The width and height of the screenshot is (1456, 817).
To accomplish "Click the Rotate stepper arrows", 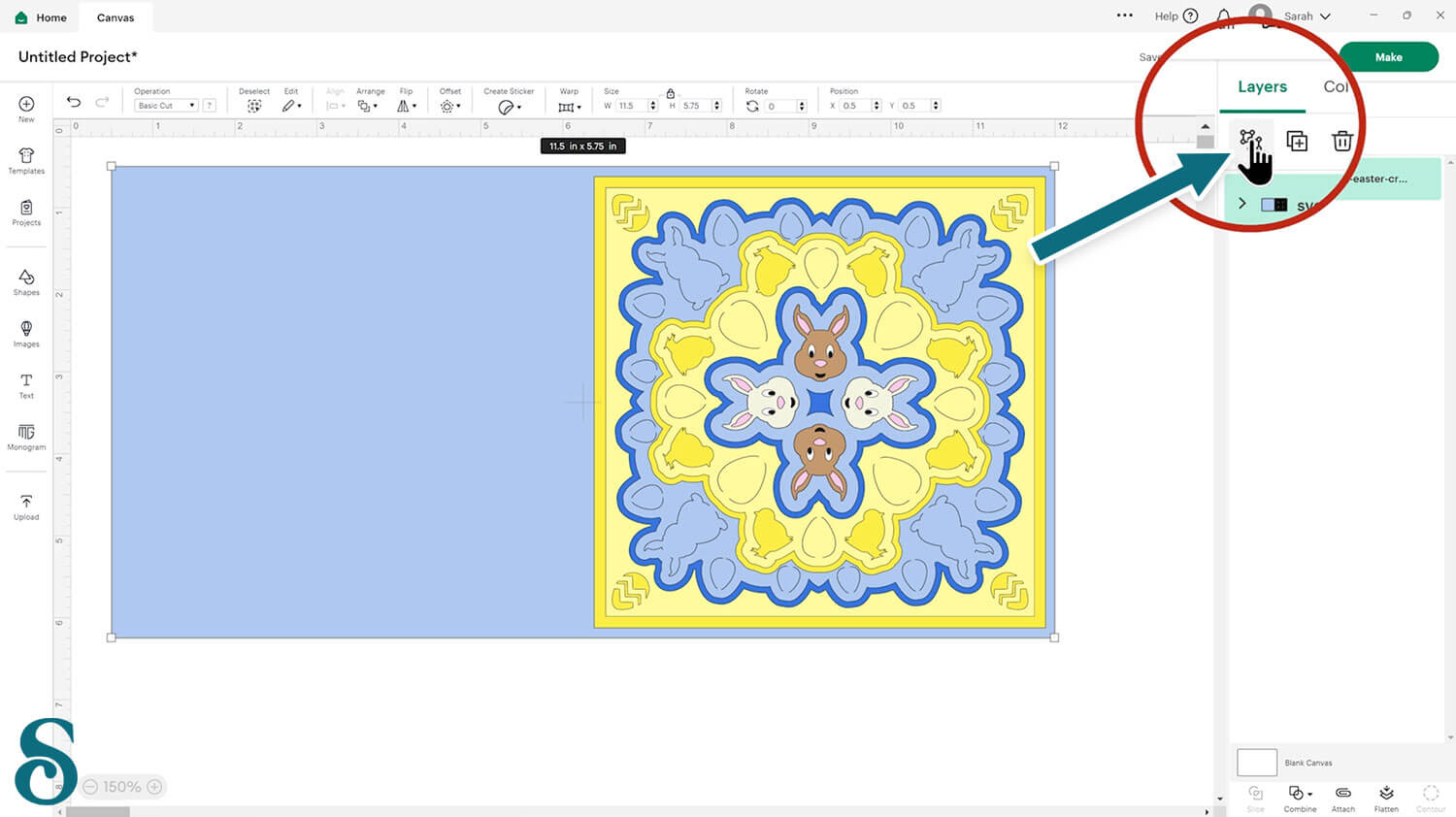I will [x=802, y=106].
